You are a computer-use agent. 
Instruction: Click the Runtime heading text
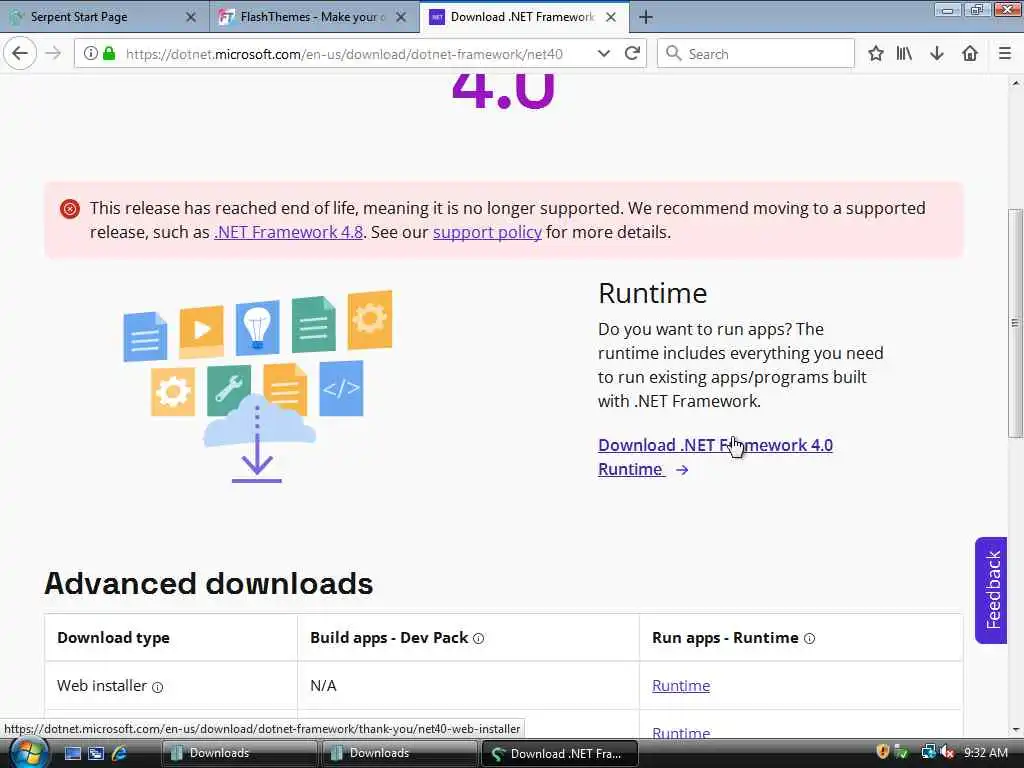(652, 293)
